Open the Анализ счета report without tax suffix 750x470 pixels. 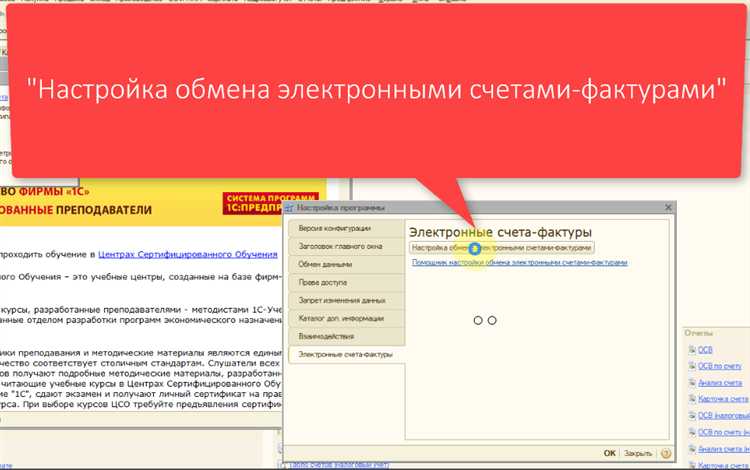click(x=720, y=383)
